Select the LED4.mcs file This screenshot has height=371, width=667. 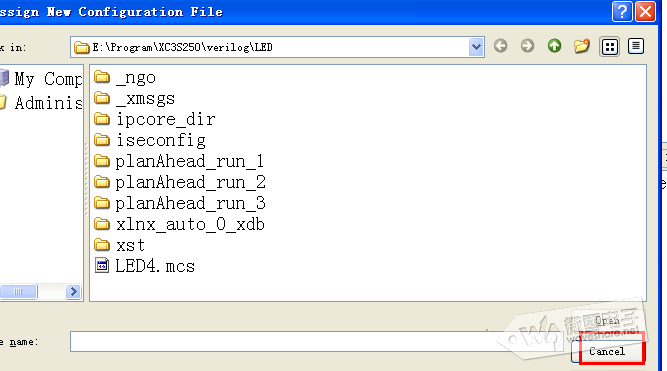(145, 266)
